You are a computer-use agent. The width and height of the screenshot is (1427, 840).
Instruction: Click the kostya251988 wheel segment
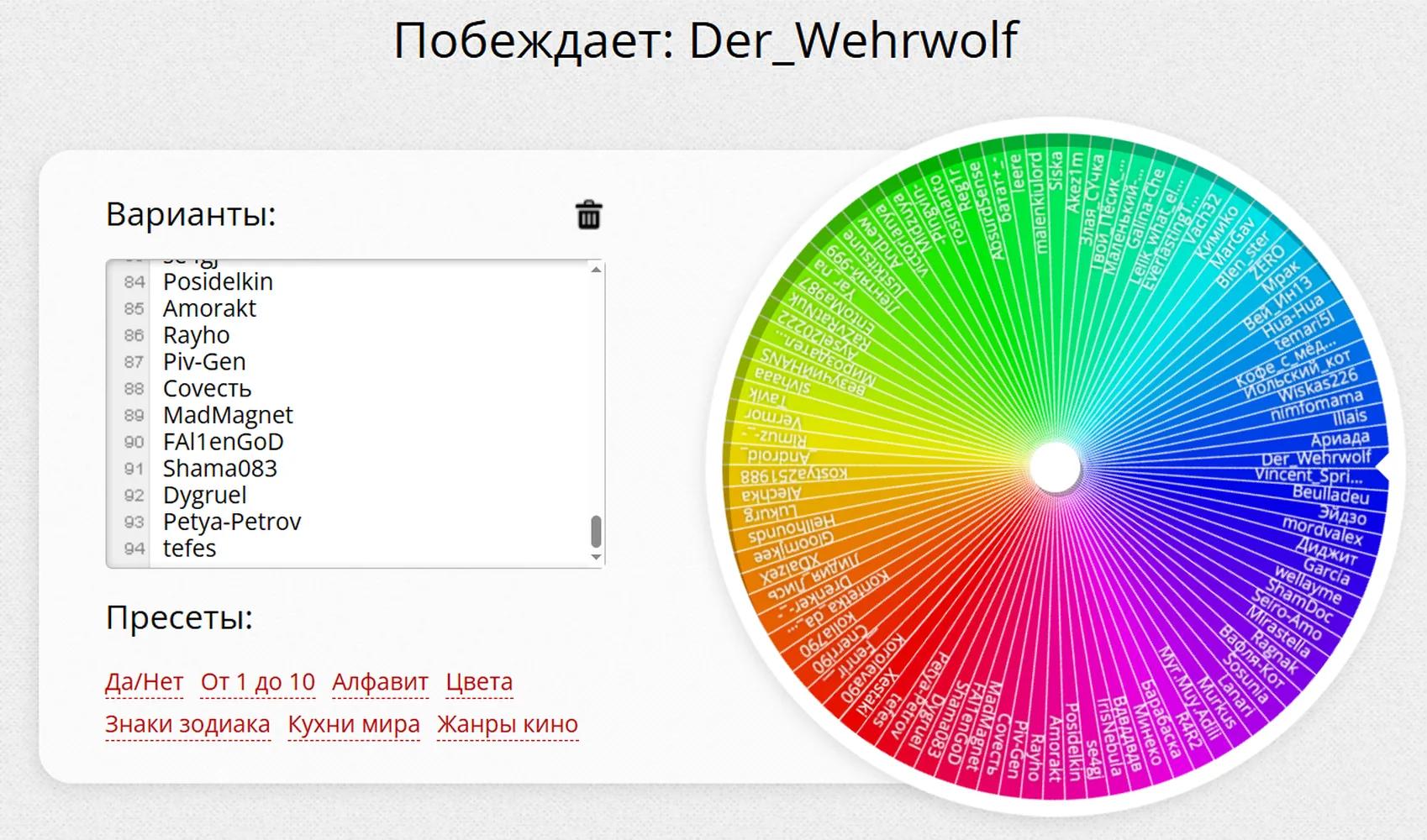point(794,475)
